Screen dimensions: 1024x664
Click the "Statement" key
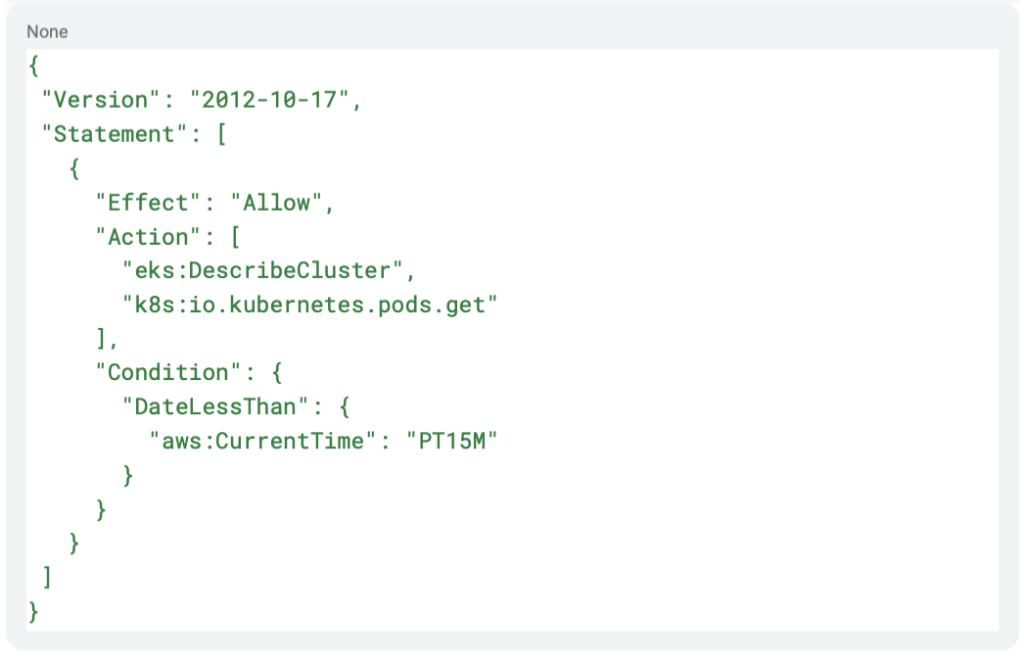[x=114, y=134]
